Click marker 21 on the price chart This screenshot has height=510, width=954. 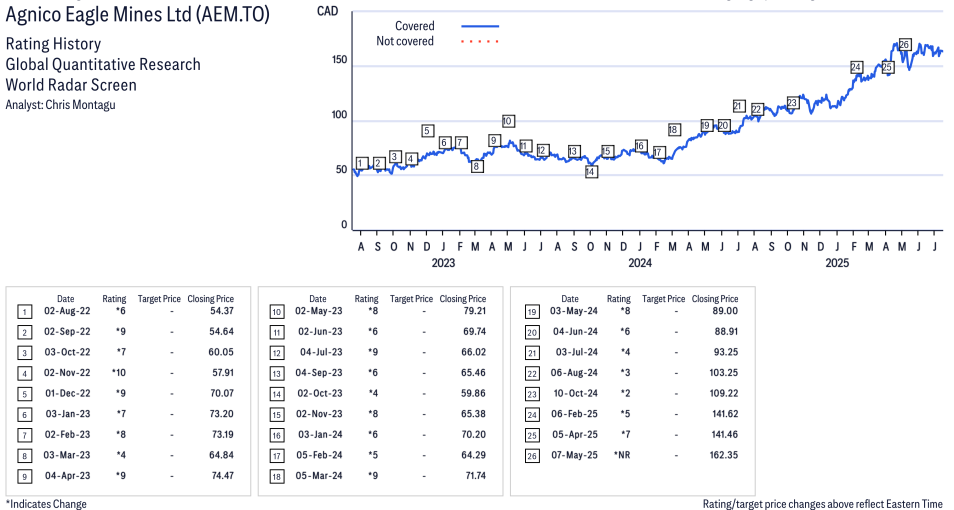(739, 106)
